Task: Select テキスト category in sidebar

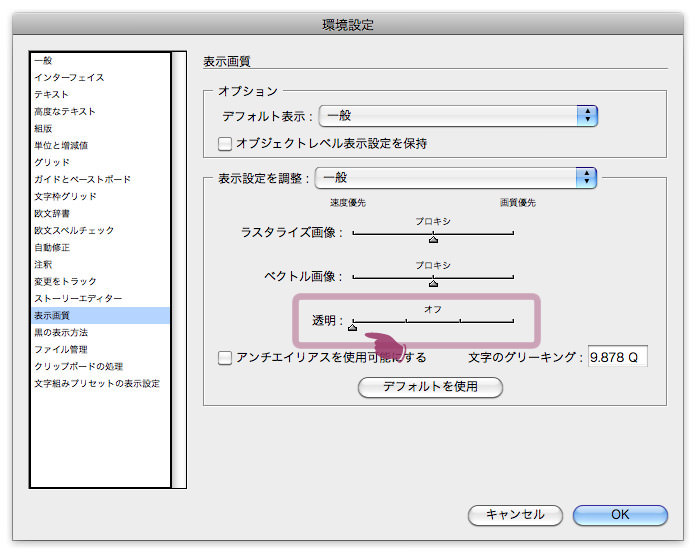Action: (x=101, y=95)
